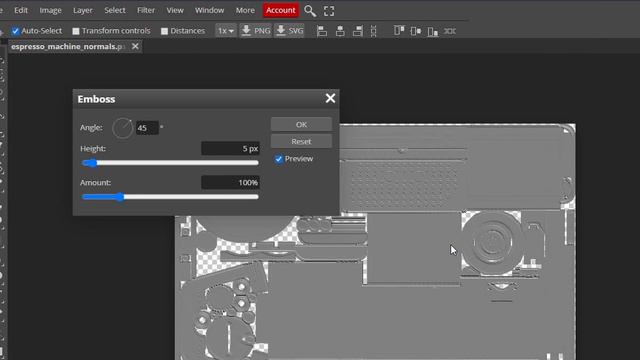Click the Angle dial in Emboss

122,128
